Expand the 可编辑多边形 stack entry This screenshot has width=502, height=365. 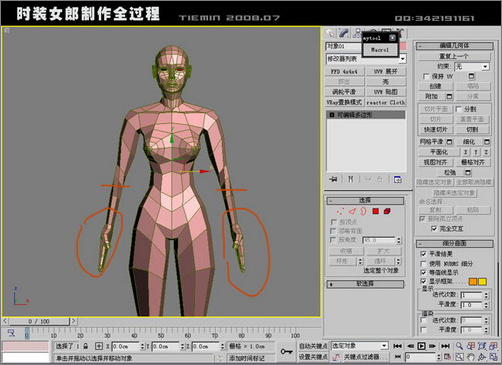pos(332,115)
